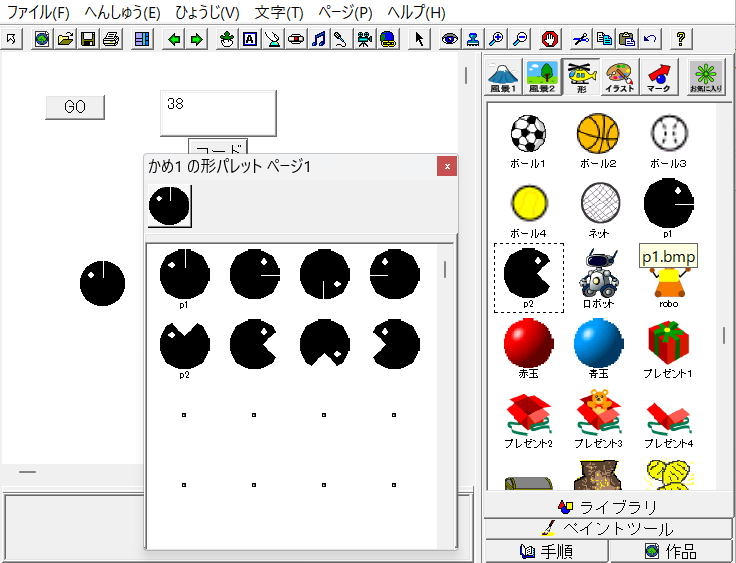Image resolution: width=736 pixels, height=563 pixels.
Task: Click the open folder toolbar icon
Action: click(x=65, y=39)
